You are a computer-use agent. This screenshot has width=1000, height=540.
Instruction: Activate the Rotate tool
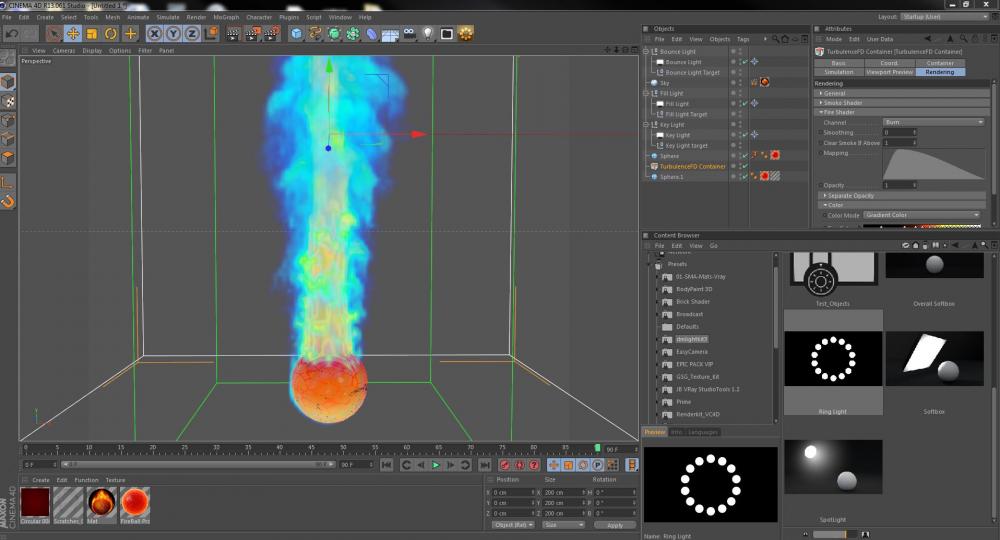[111, 34]
